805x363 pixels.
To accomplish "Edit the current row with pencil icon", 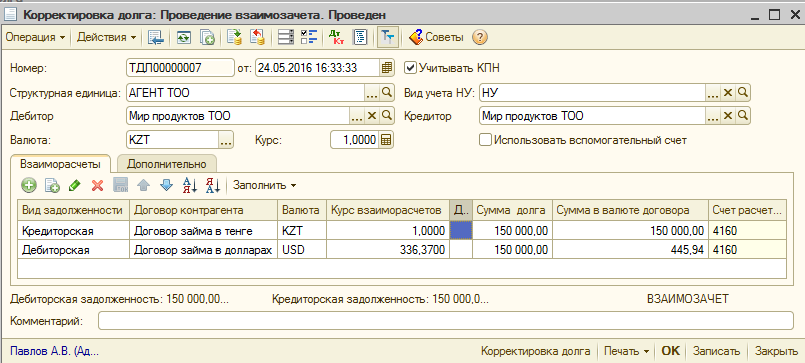I will (x=74, y=185).
